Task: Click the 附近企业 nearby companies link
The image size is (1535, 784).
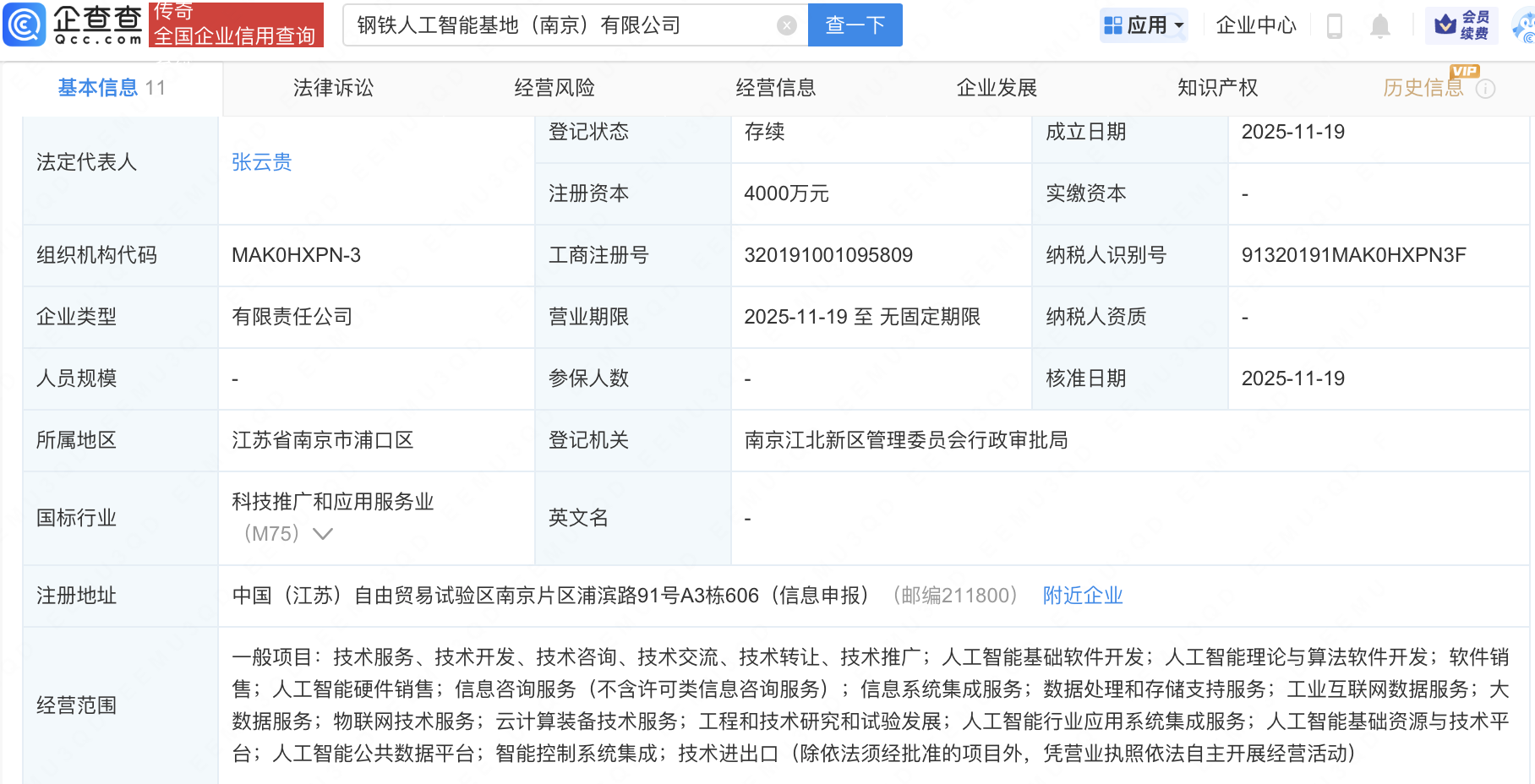Action: pos(1083,596)
